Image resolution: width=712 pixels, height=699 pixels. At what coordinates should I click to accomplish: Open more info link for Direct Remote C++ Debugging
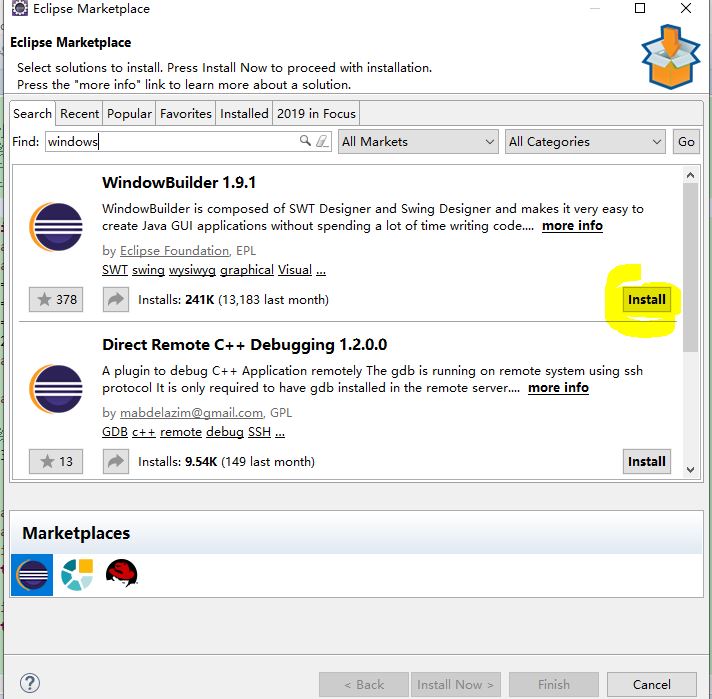click(558, 388)
